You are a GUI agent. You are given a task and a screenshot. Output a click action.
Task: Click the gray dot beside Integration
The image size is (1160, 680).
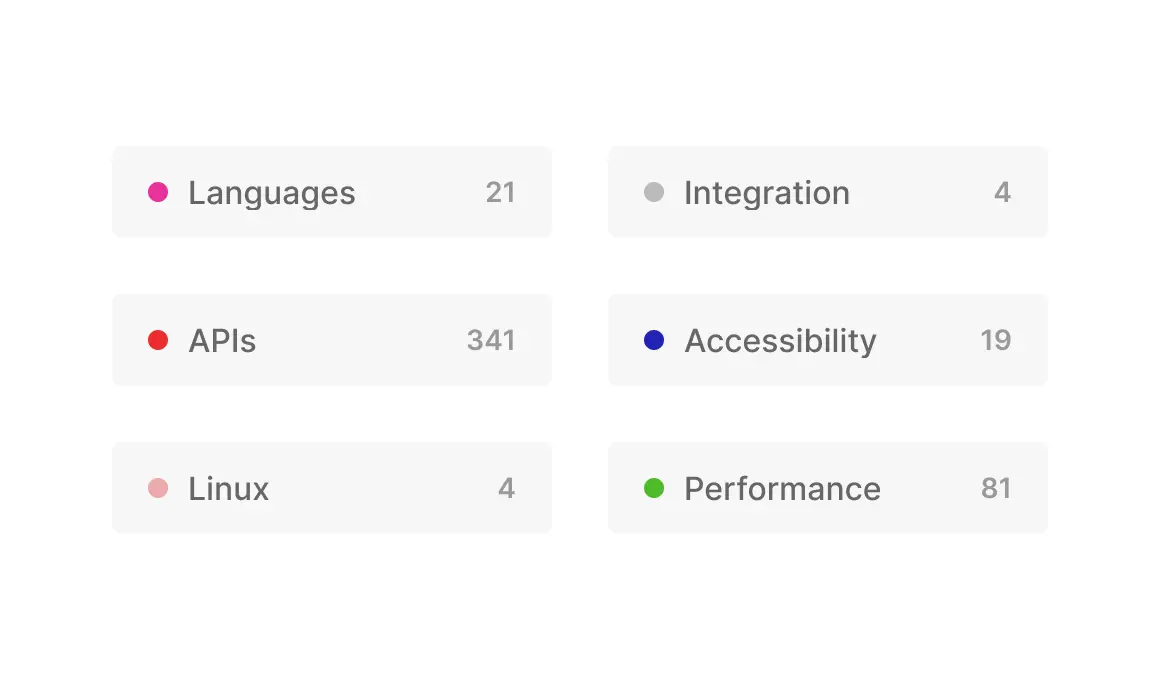pos(654,192)
